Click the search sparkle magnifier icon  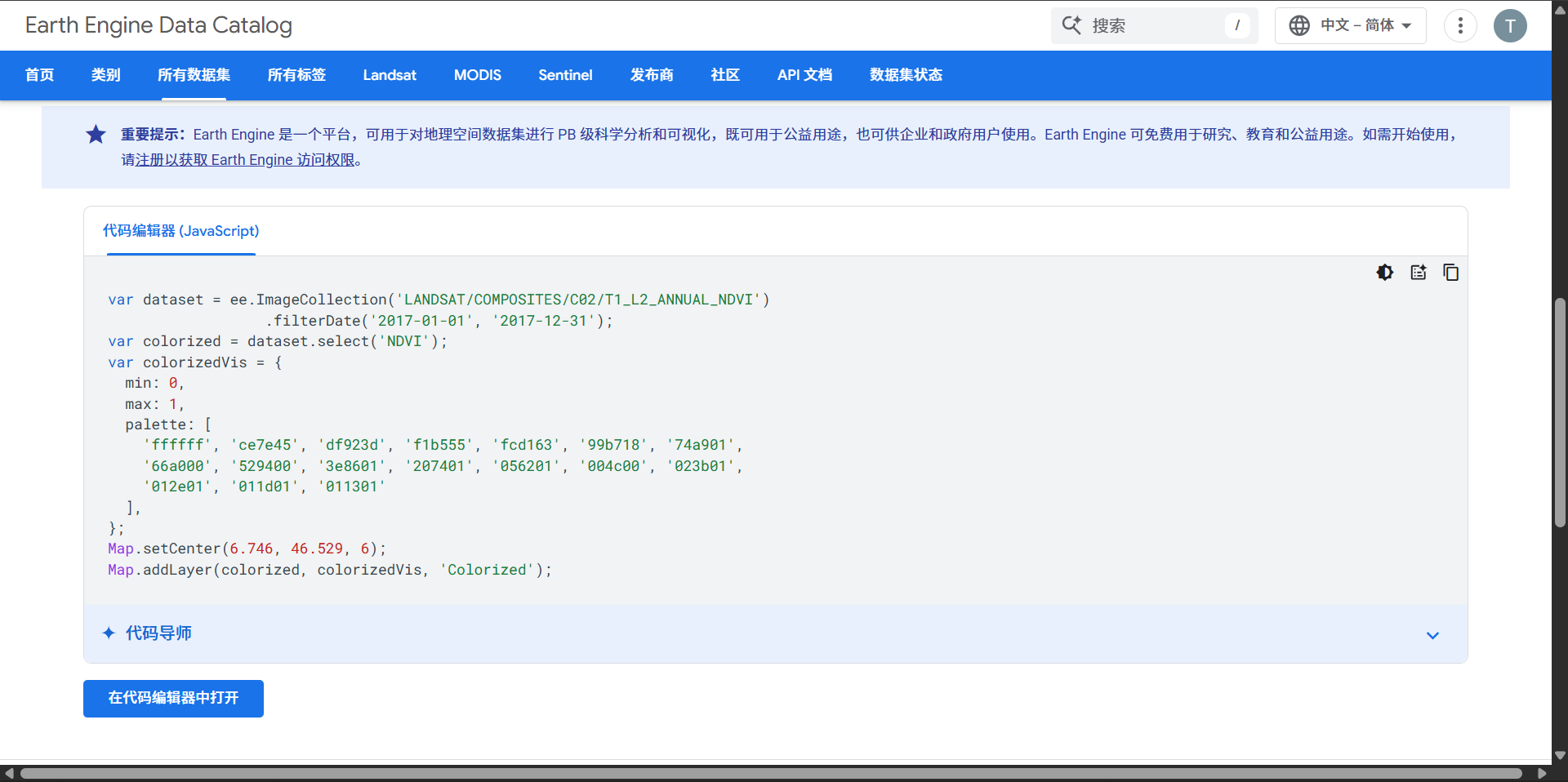pos(1071,25)
